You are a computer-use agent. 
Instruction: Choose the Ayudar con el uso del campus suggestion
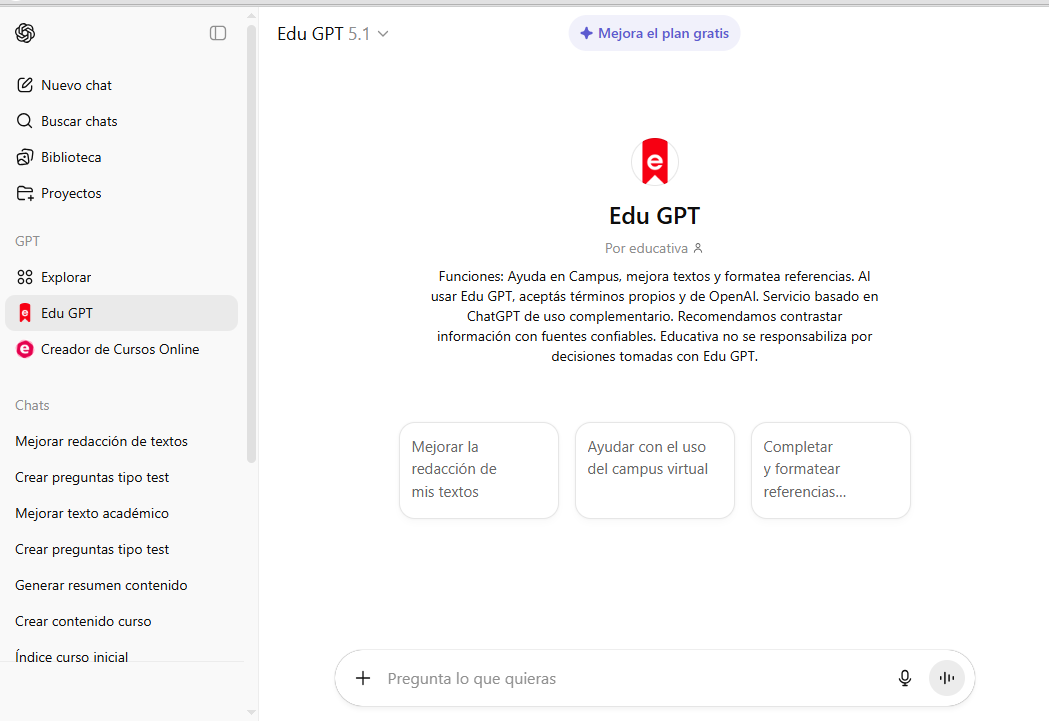click(x=654, y=470)
